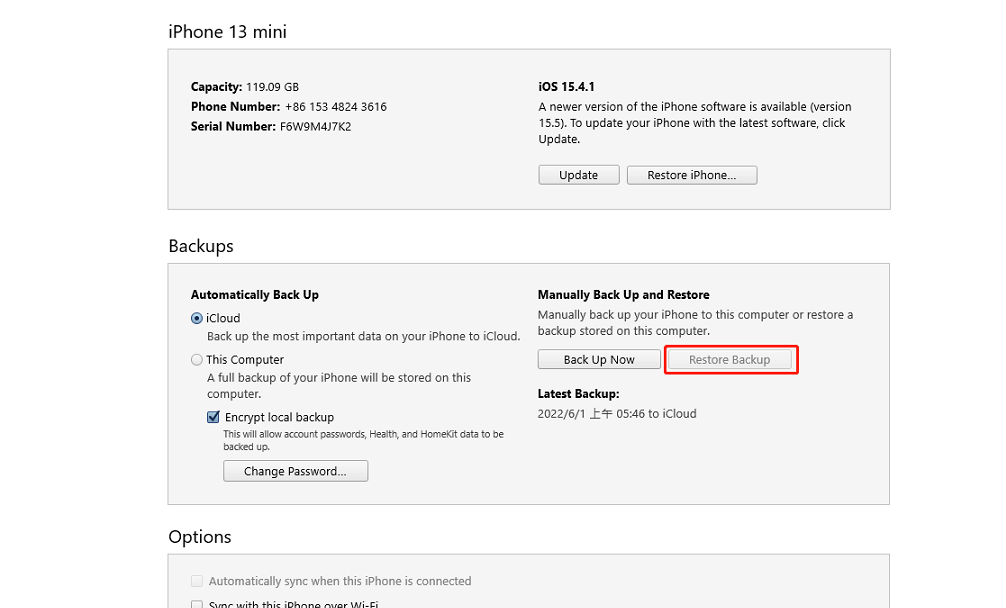Open the Change Password... dialog

click(295, 471)
